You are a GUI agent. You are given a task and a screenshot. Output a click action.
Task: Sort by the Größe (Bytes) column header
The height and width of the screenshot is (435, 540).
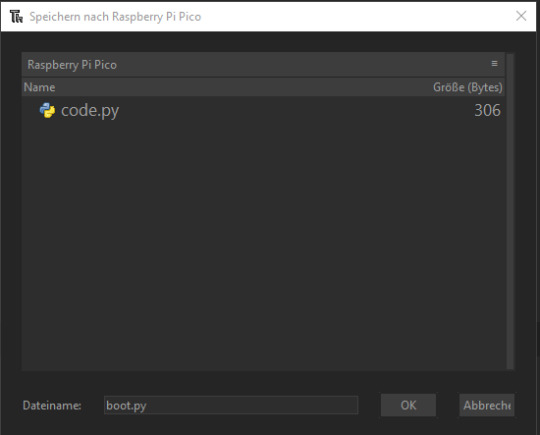pos(468,87)
